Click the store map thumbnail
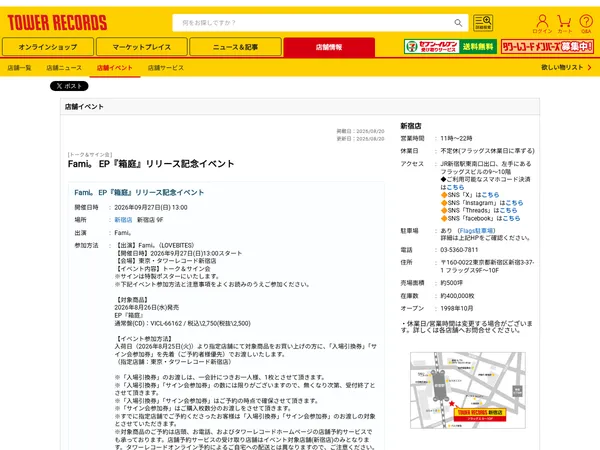The width and height of the screenshot is (600, 450). click(x=468, y=390)
